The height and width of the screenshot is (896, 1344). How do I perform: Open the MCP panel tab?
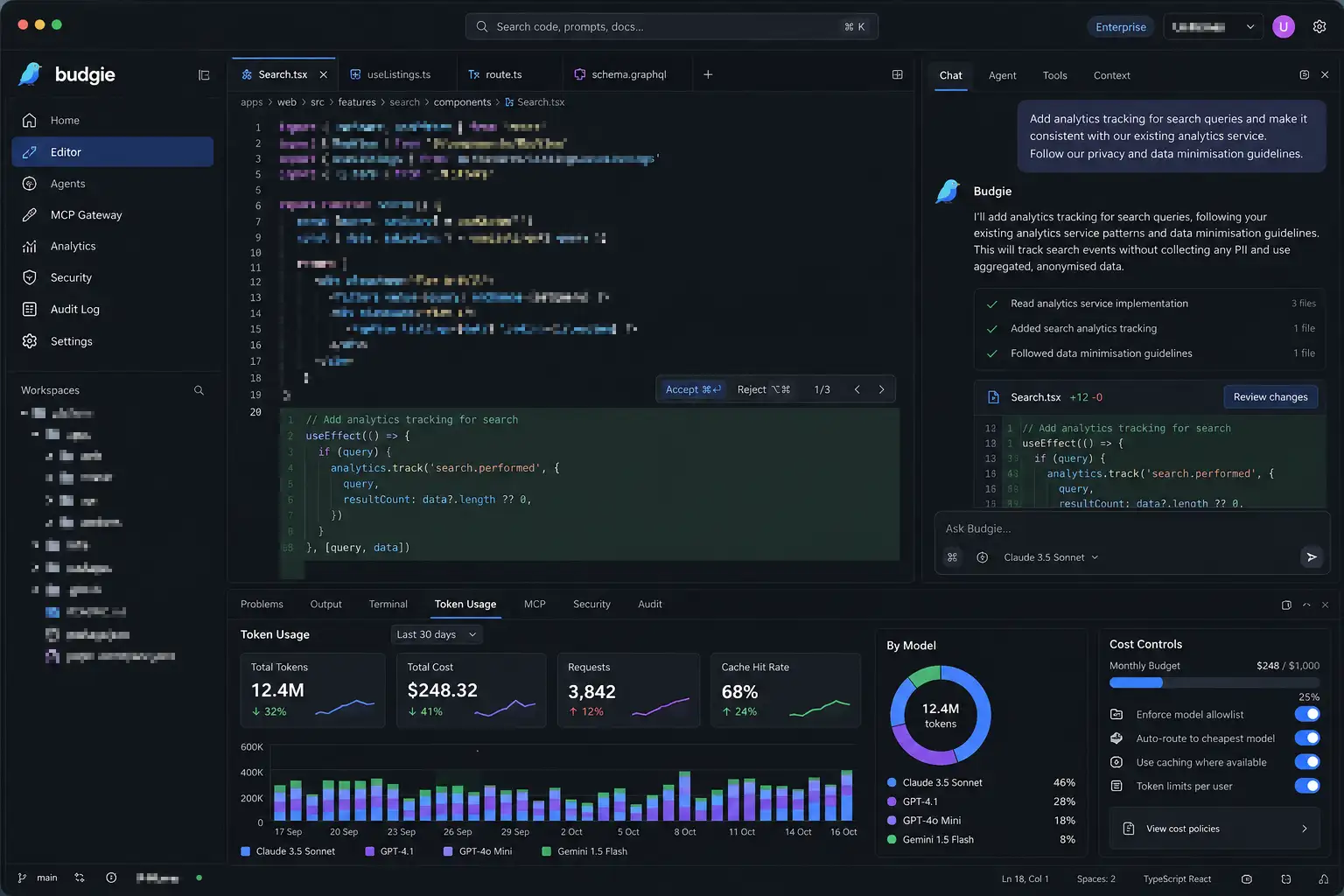tap(535, 605)
